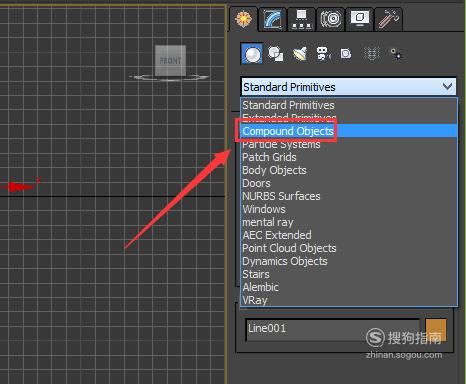Screen dimensions: 466x384
Task: Choose Particle Systems from the list
Action: click(x=349, y=144)
